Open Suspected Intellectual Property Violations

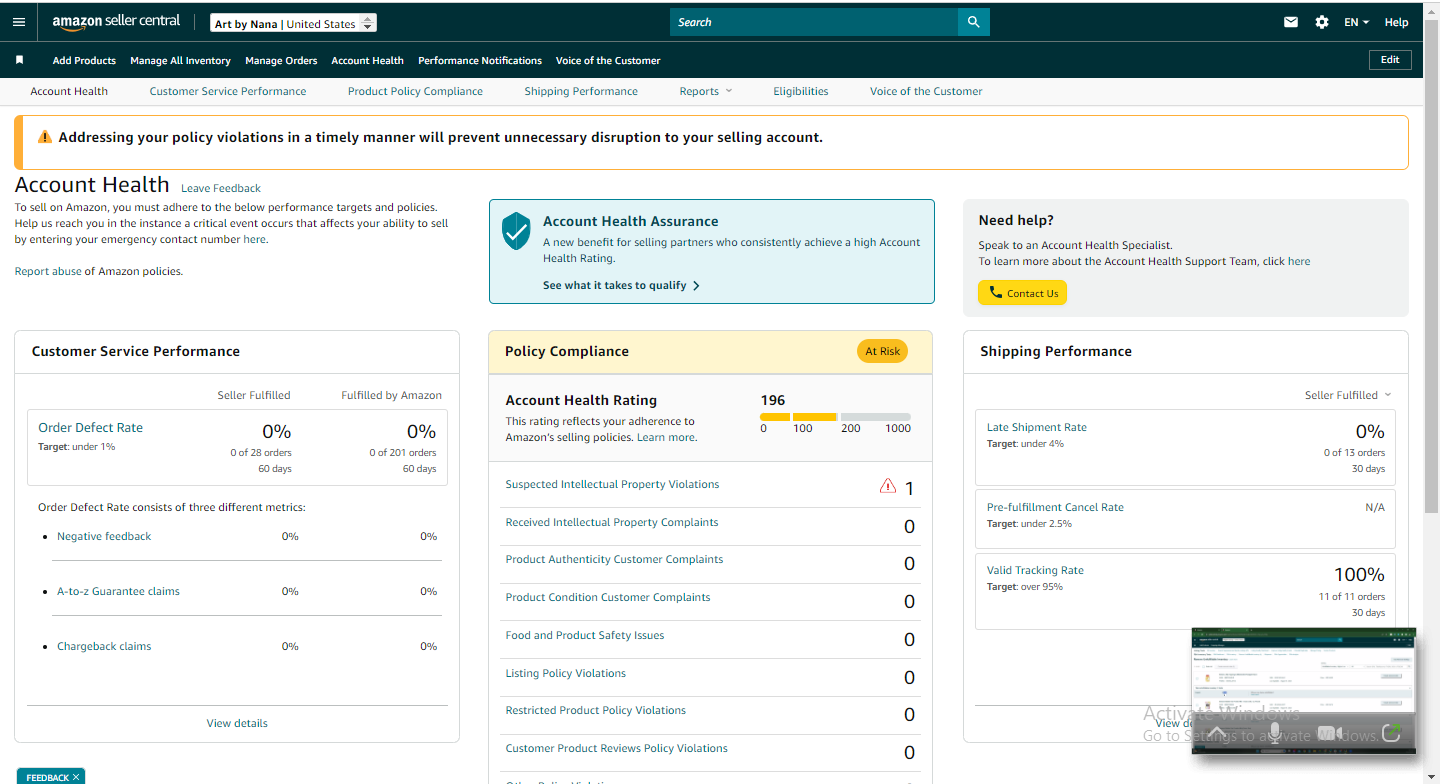tap(612, 484)
